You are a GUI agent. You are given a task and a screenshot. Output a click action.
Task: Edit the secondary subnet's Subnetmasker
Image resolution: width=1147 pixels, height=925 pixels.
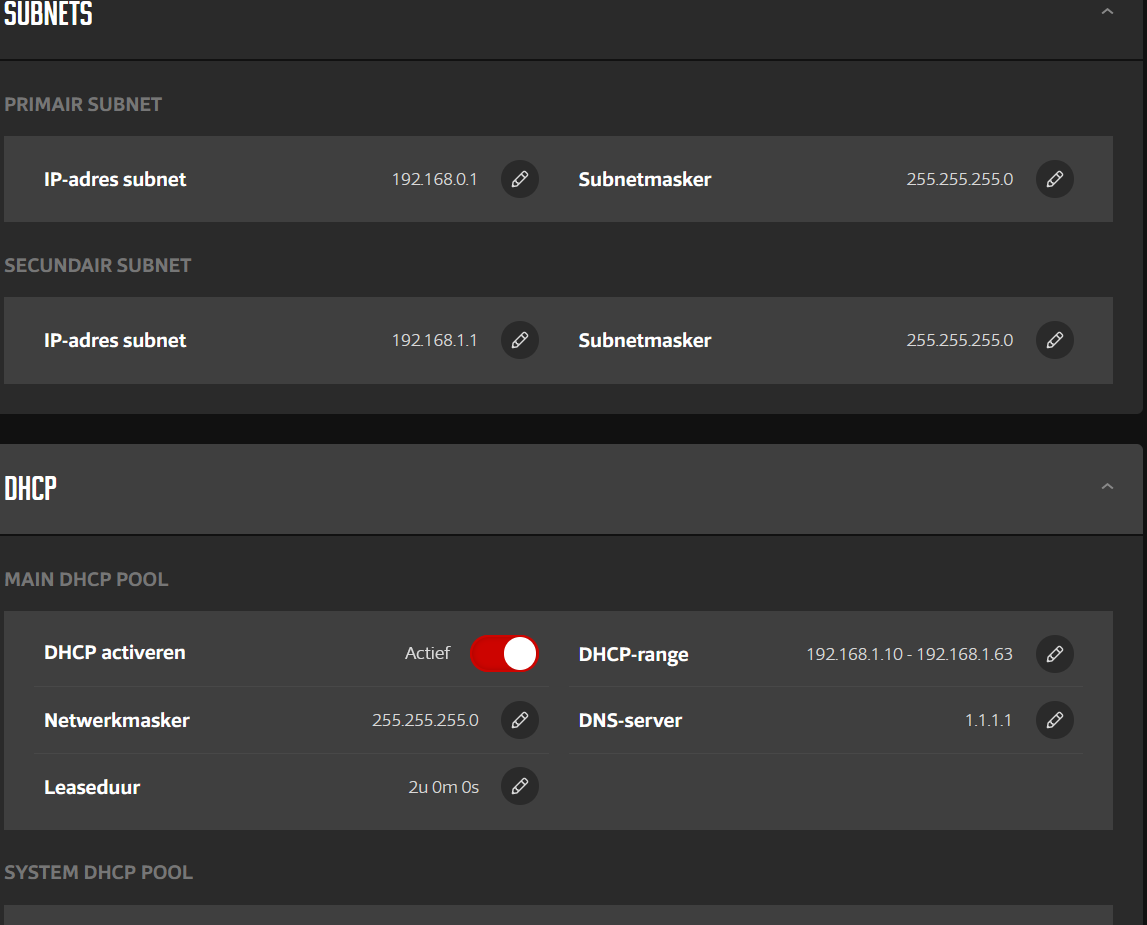pos(1054,341)
